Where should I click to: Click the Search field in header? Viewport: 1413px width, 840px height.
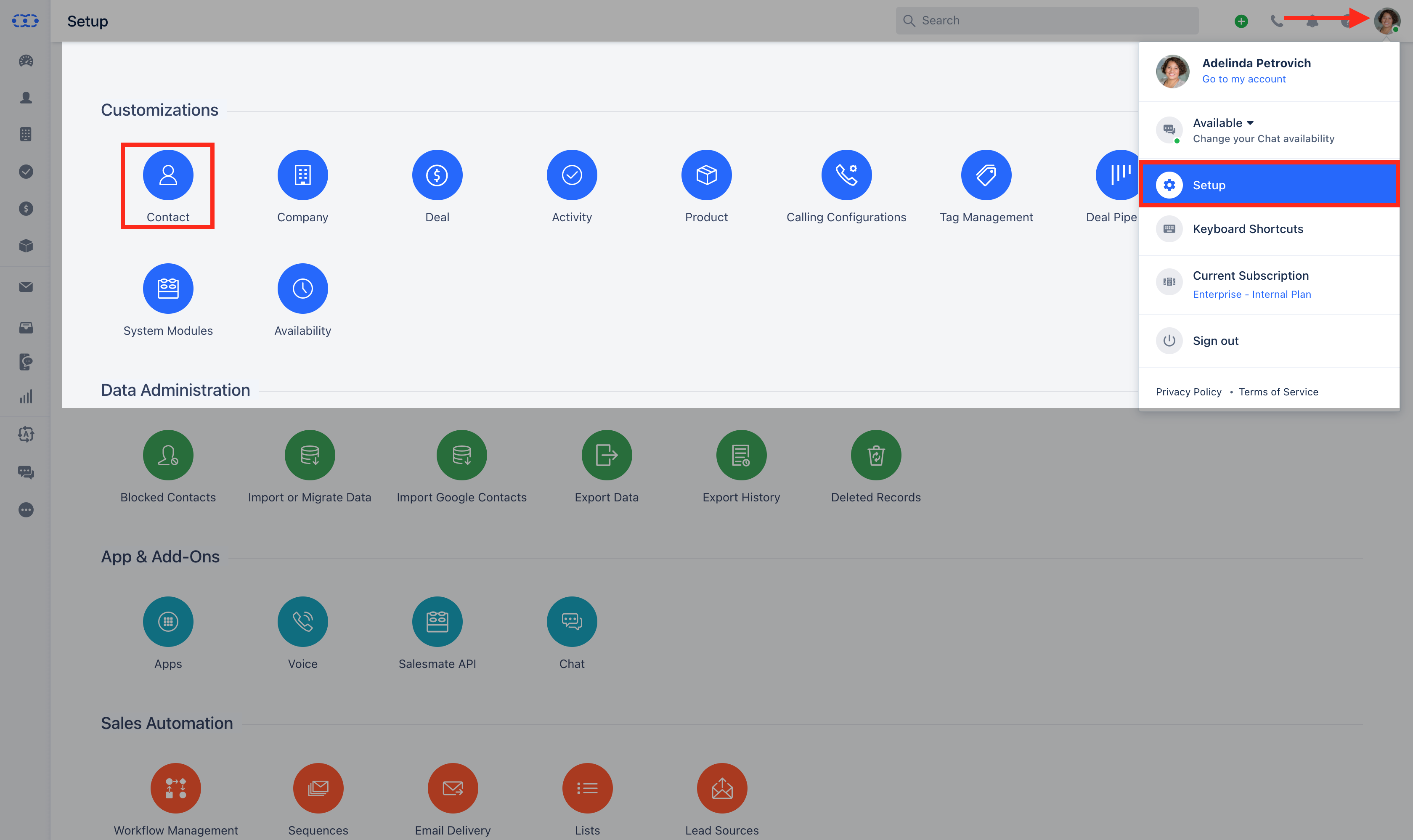tap(1047, 20)
